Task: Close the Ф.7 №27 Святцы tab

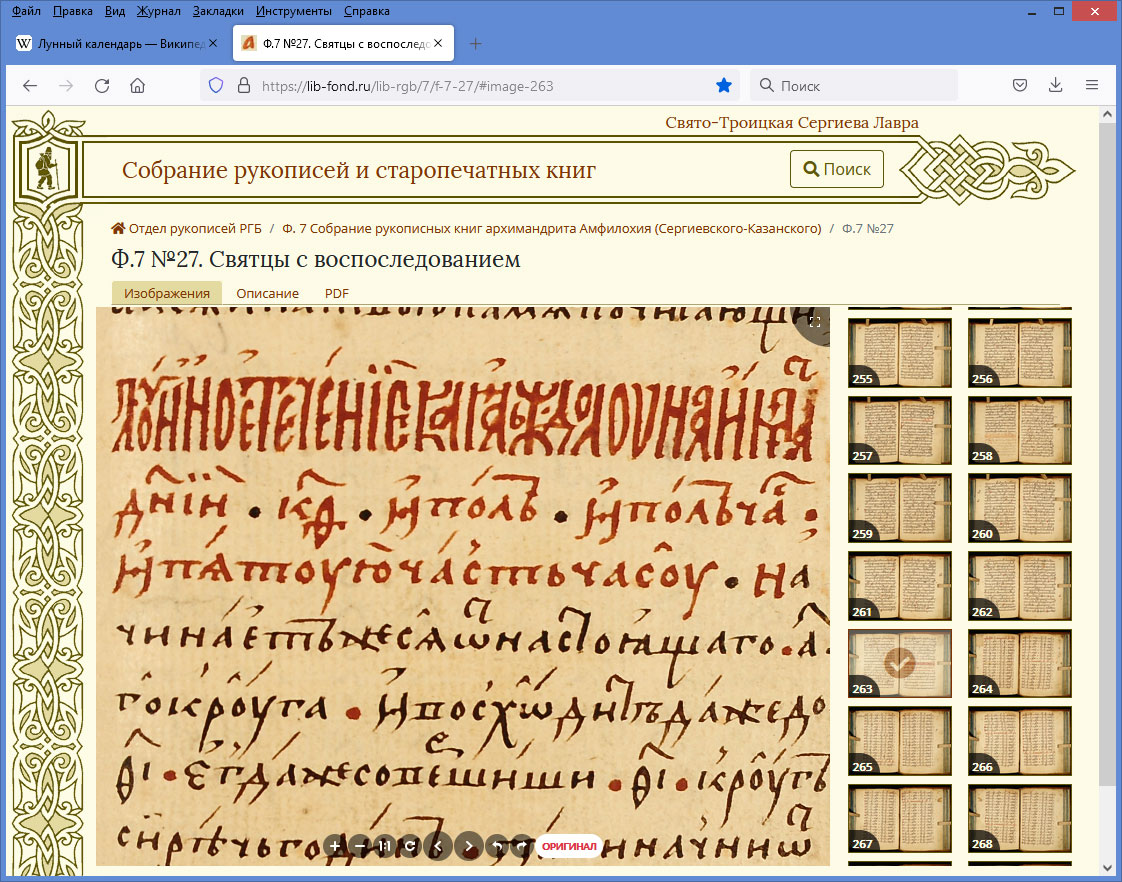Action: click(x=438, y=44)
